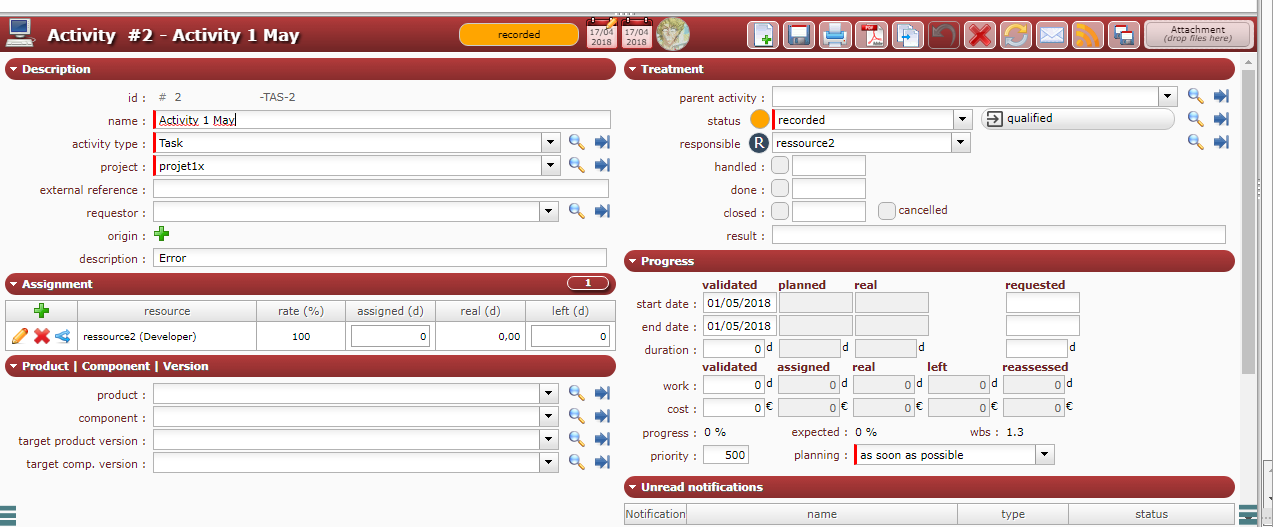Add new assignment with green plus icon
This screenshot has width=1273, height=527.
41,311
